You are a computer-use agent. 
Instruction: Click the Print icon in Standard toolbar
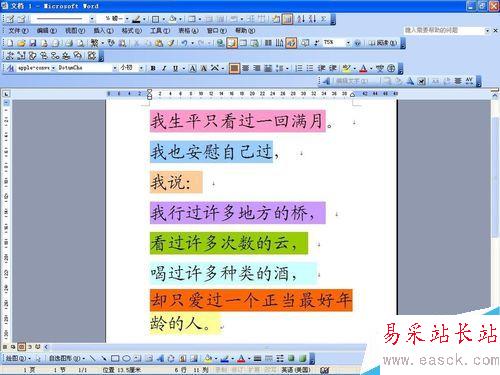(69, 43)
